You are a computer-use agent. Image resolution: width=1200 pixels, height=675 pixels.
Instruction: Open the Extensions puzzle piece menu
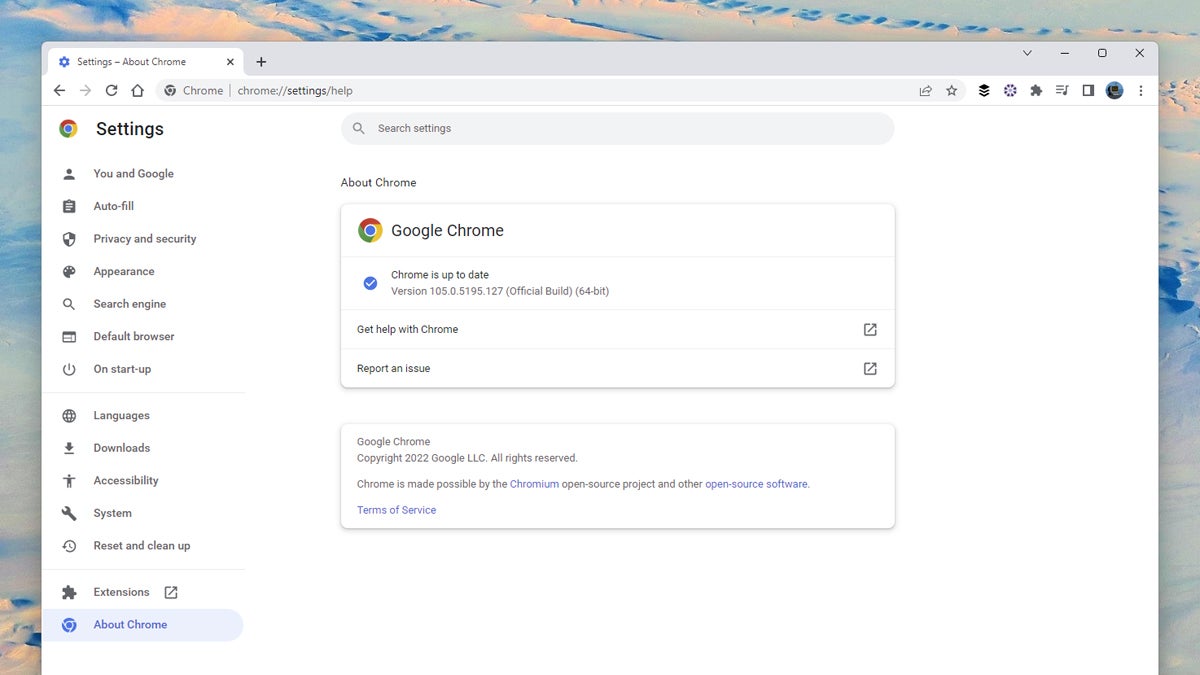click(1036, 90)
